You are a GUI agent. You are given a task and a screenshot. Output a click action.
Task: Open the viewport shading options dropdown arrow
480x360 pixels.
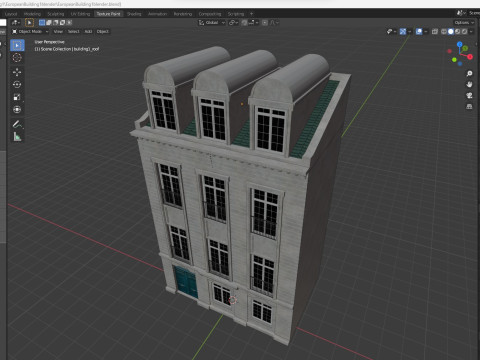(x=471, y=31)
